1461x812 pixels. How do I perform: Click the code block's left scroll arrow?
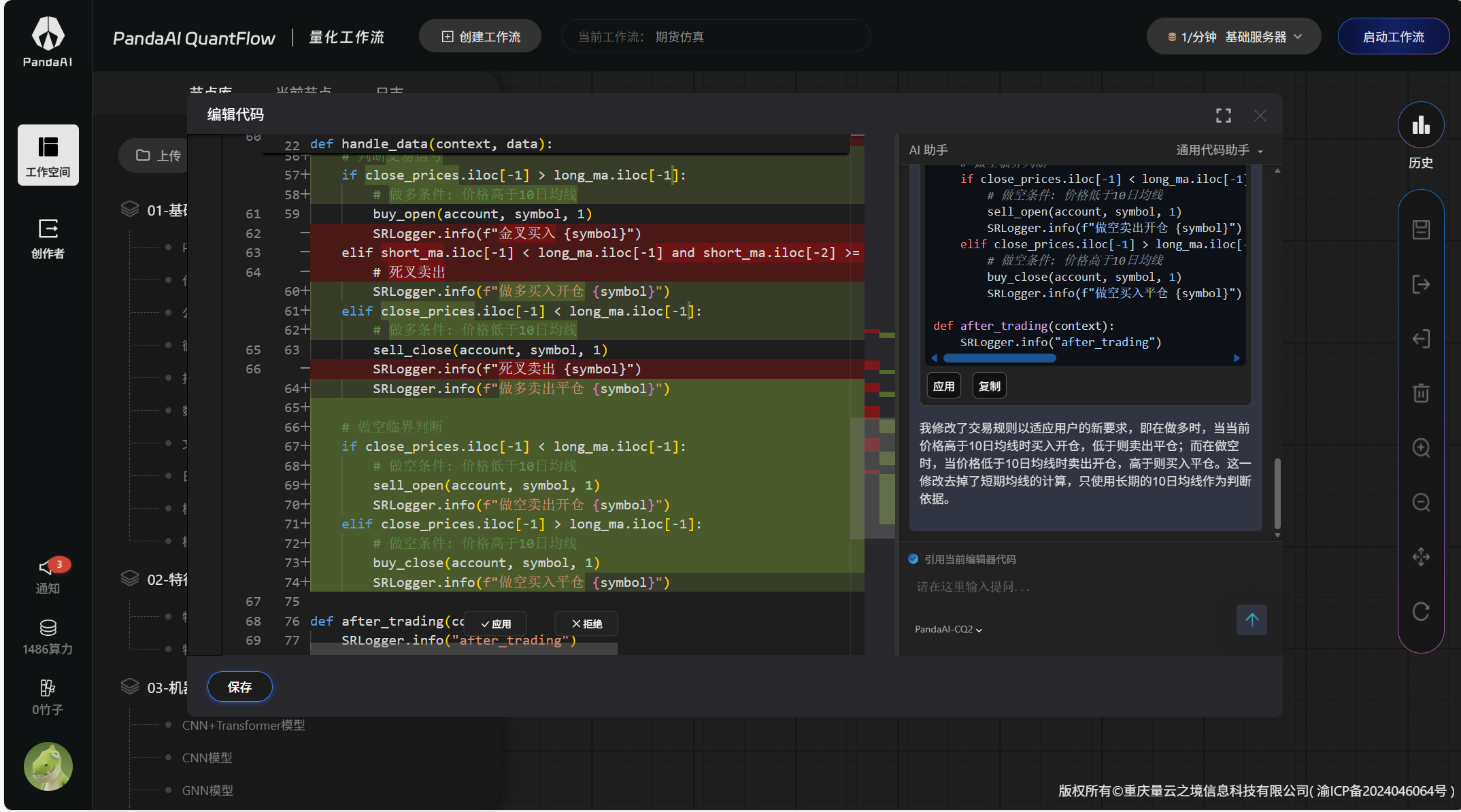(x=935, y=358)
